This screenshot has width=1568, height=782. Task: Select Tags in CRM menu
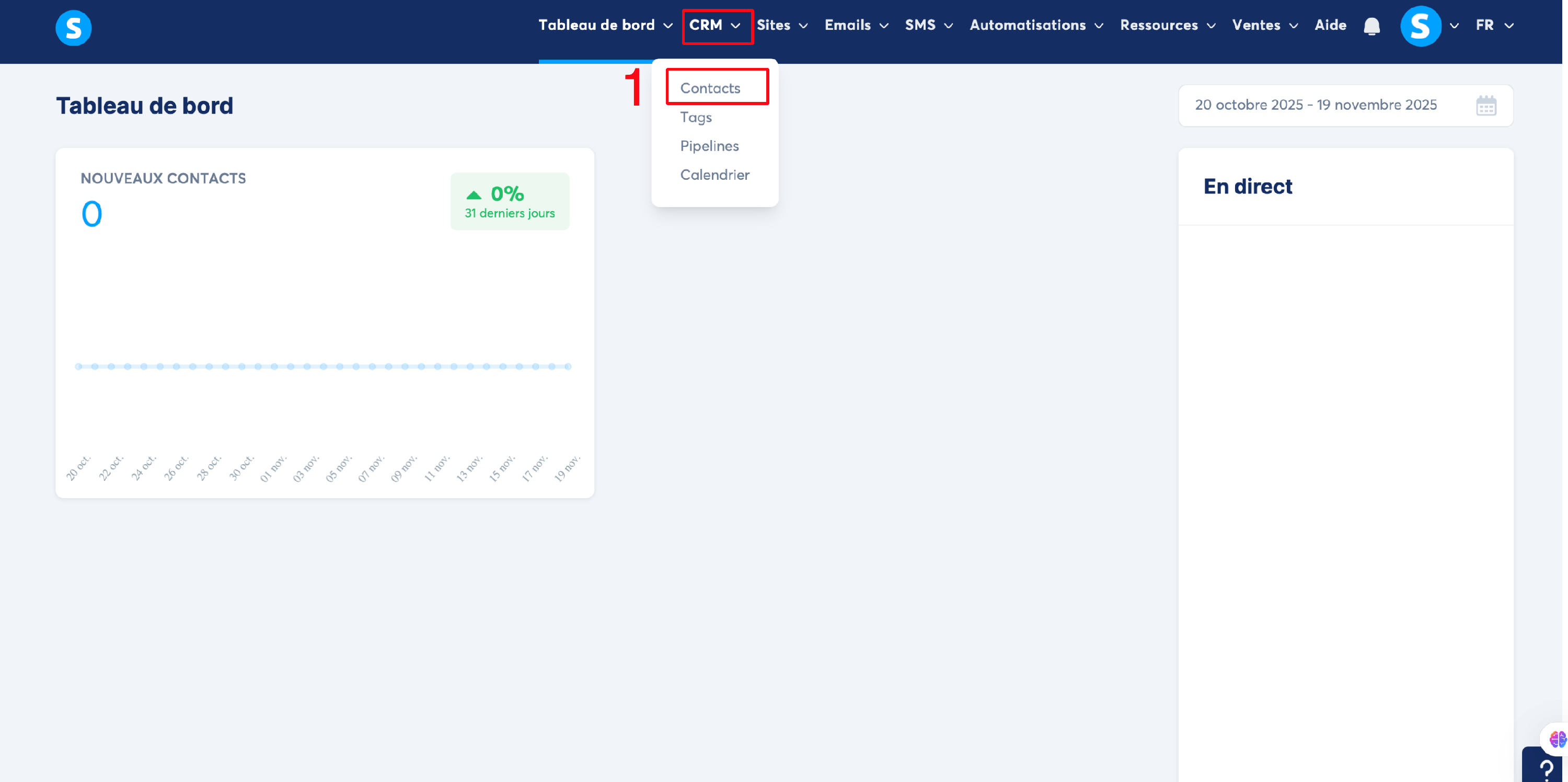pyautogui.click(x=696, y=117)
